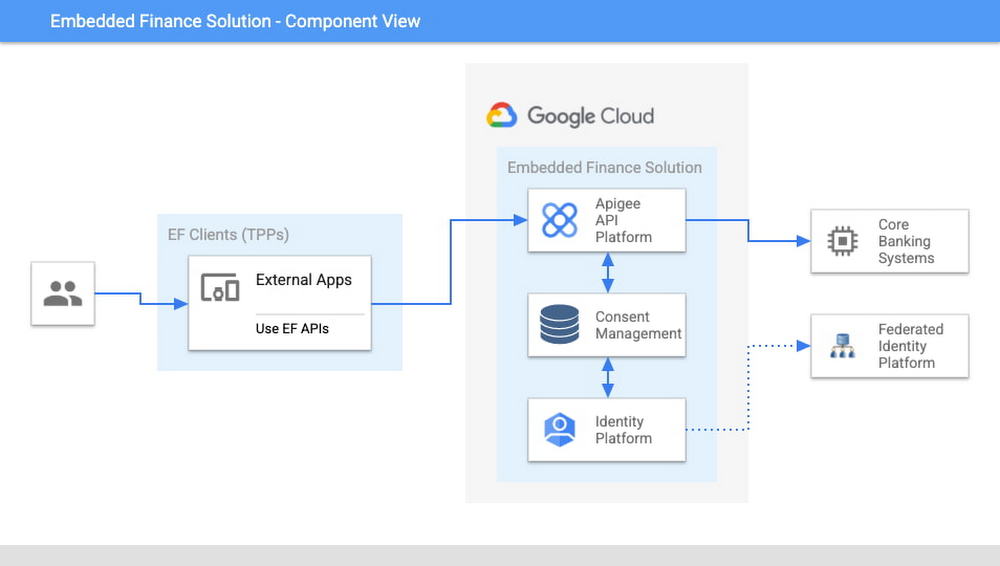Screen dimensions: 1000x566
Task: Select the Core Banking Systems chip icon
Action: click(843, 241)
